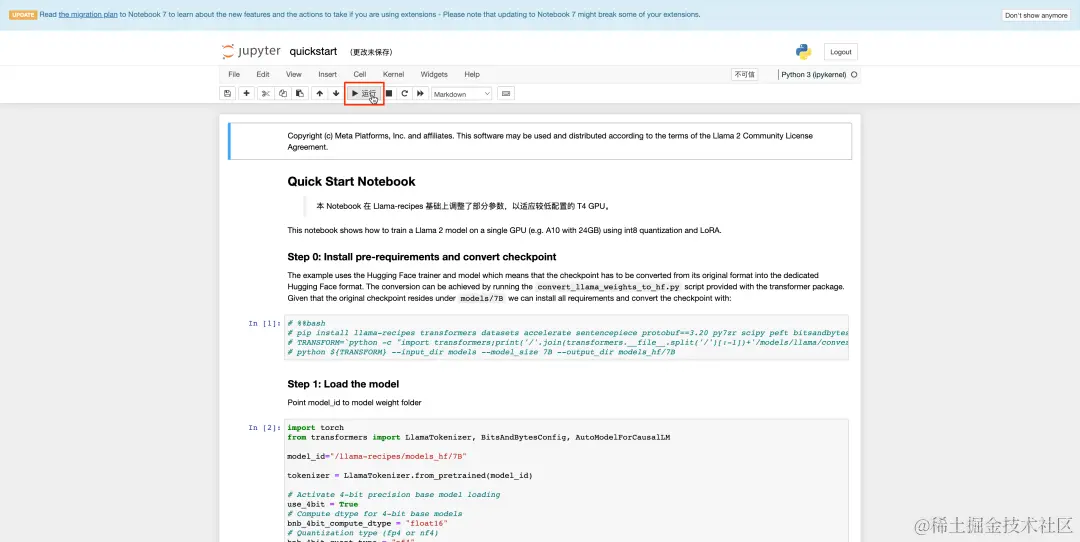Open the migration plan link
This screenshot has height=542, width=1080.
88,14
